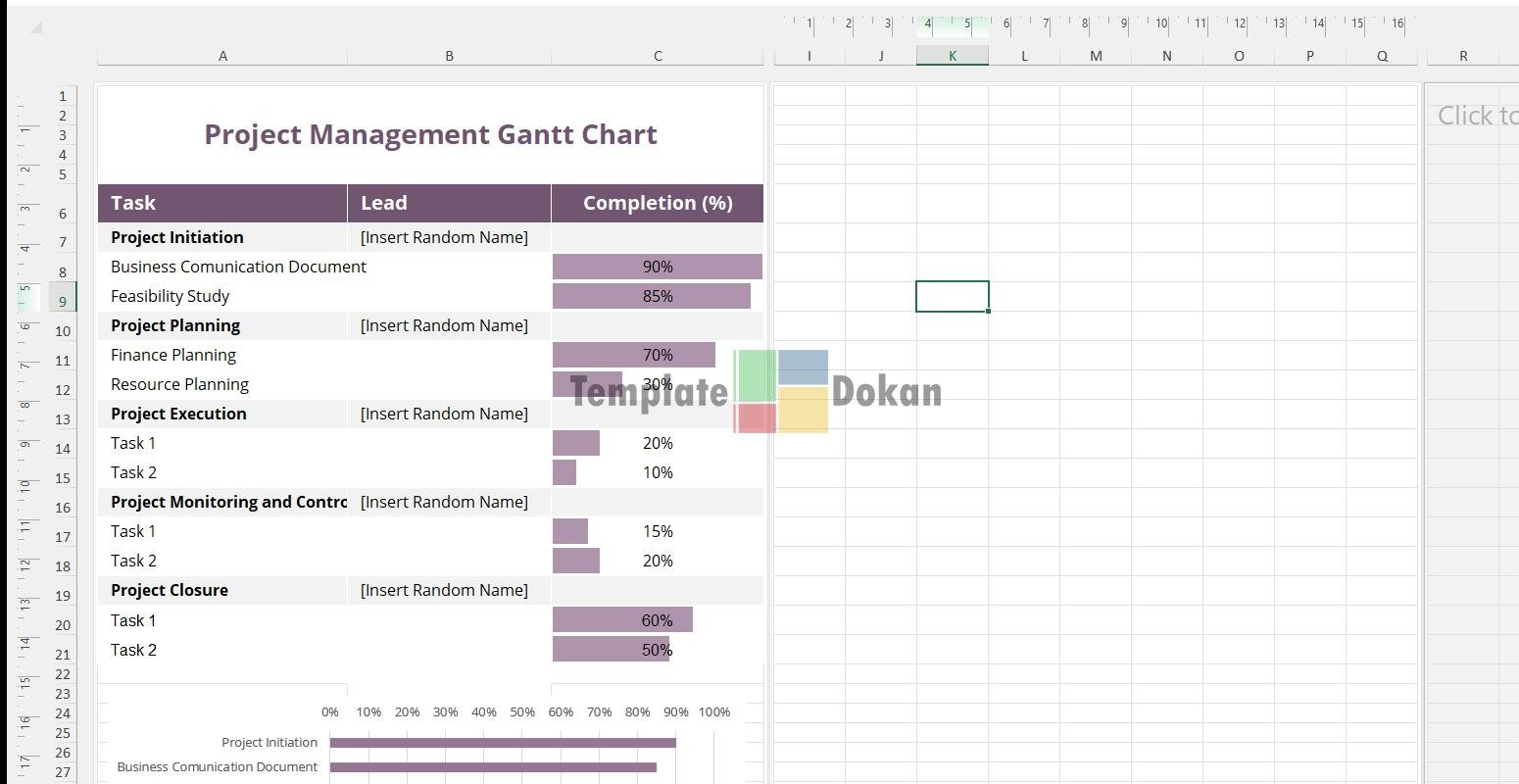
Task: Click the Select All corner triangle
Action: point(36,27)
